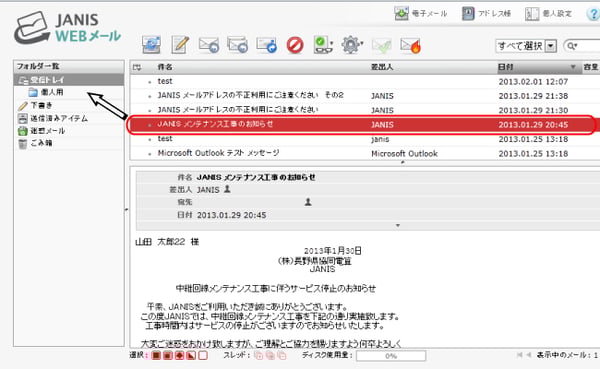Image resolution: width=600 pixels, height=369 pixels.
Task: Click the select none empty box icon
Action: [x=203, y=356]
